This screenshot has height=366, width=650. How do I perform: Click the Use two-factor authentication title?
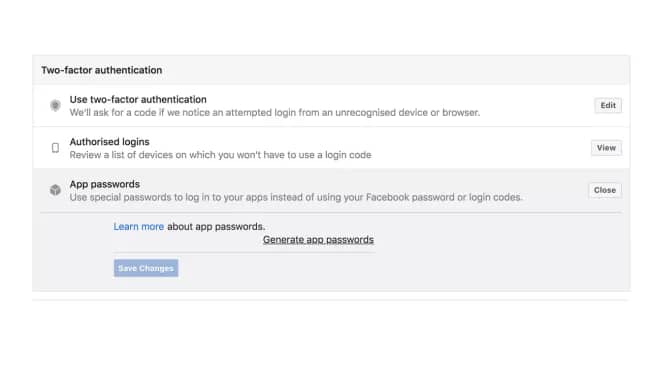(138, 99)
